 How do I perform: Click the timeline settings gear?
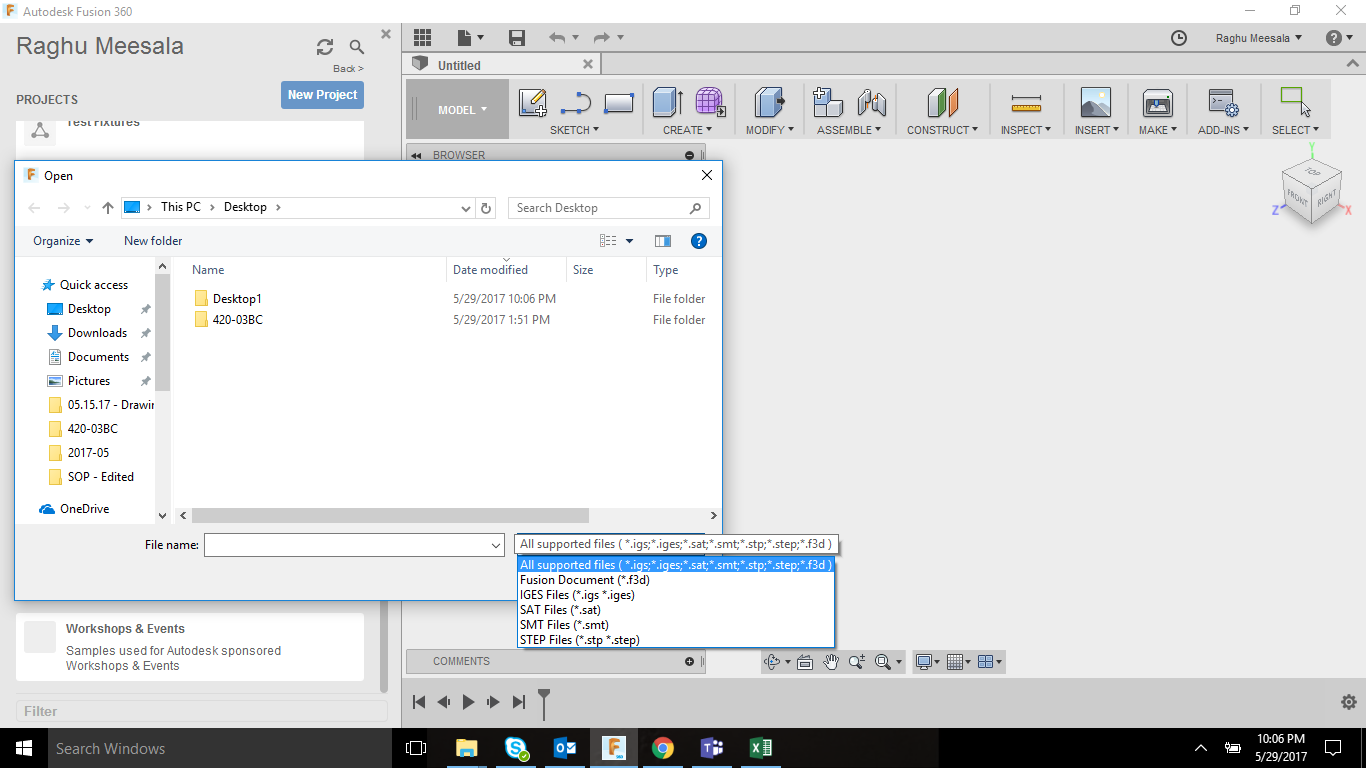(x=1349, y=702)
